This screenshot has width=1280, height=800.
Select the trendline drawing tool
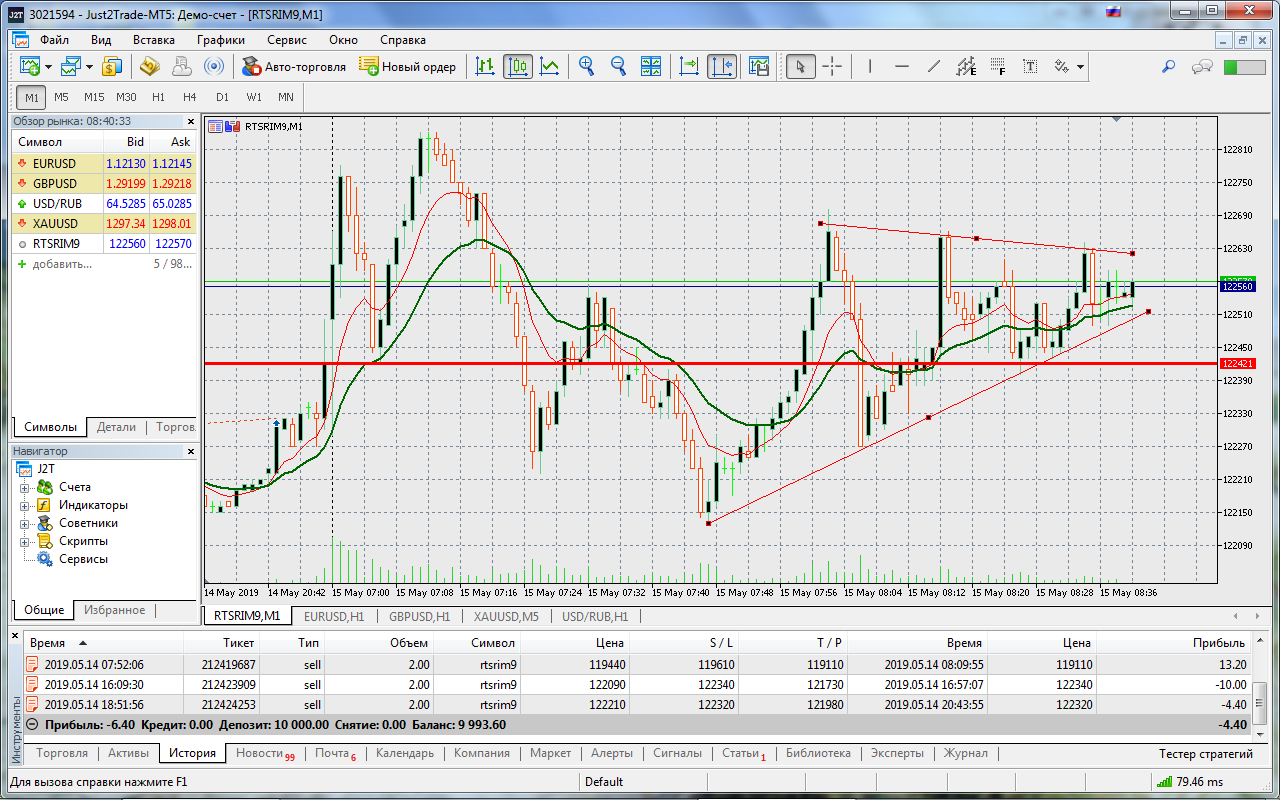click(x=934, y=67)
